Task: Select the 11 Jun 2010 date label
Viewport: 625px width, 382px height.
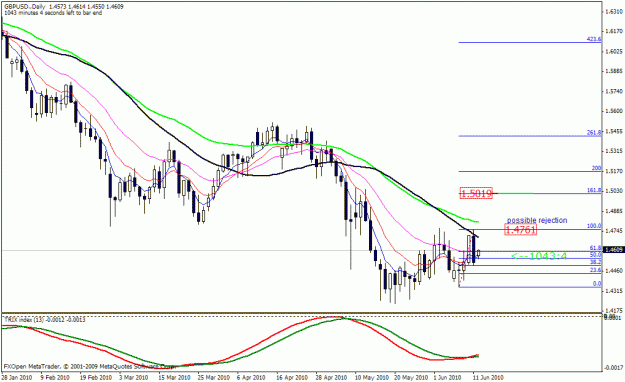Action: (x=488, y=377)
